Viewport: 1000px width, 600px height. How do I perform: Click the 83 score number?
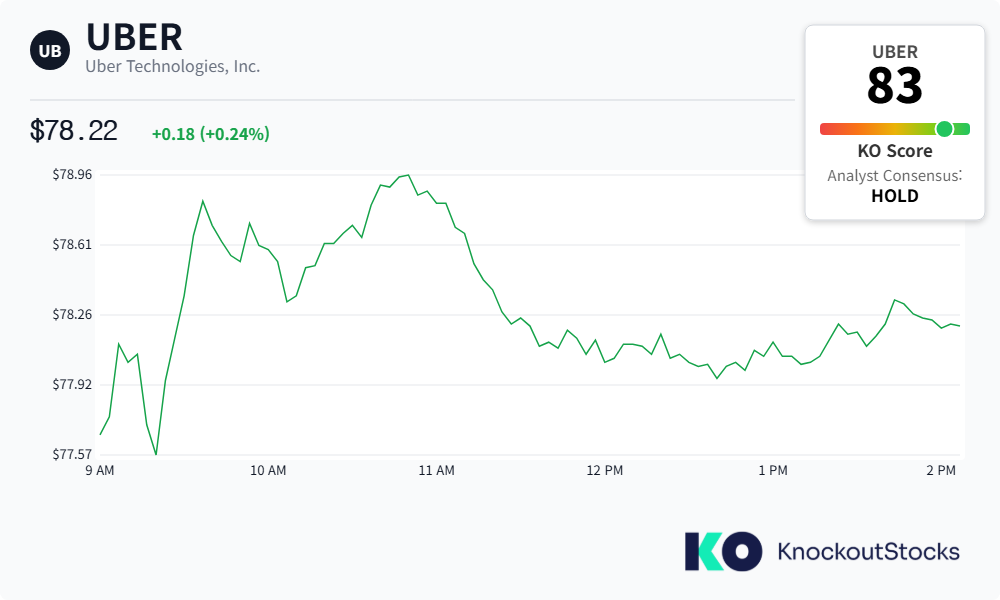(x=895, y=85)
